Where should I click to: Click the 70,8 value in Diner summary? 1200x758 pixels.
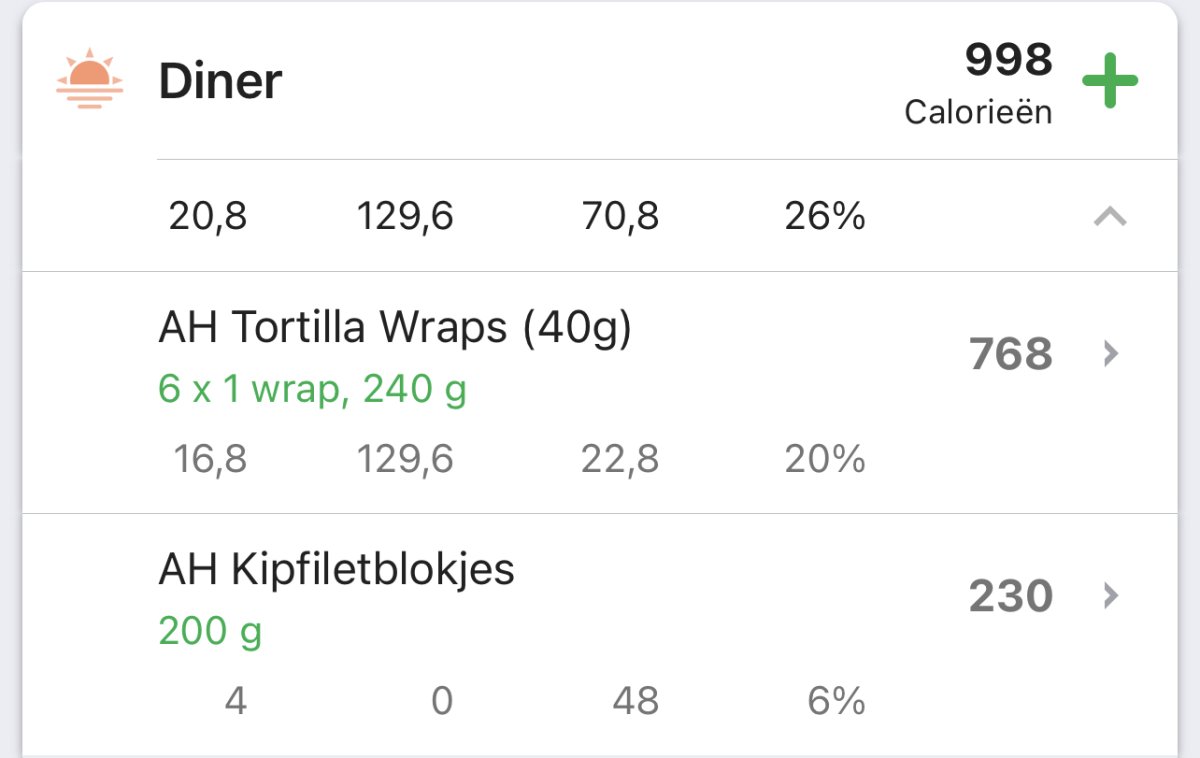click(620, 216)
